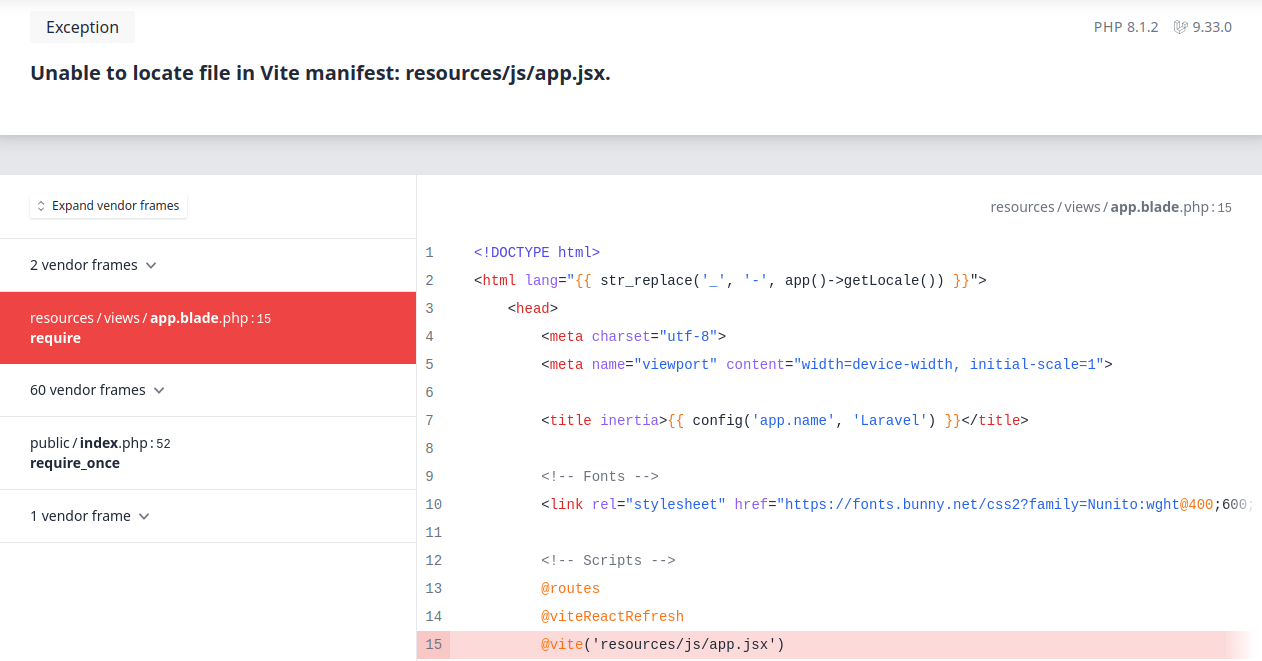Click the up-down arrows icon on Expand vendor frames
Image resolution: width=1262 pixels, height=661 pixels.
coord(41,205)
